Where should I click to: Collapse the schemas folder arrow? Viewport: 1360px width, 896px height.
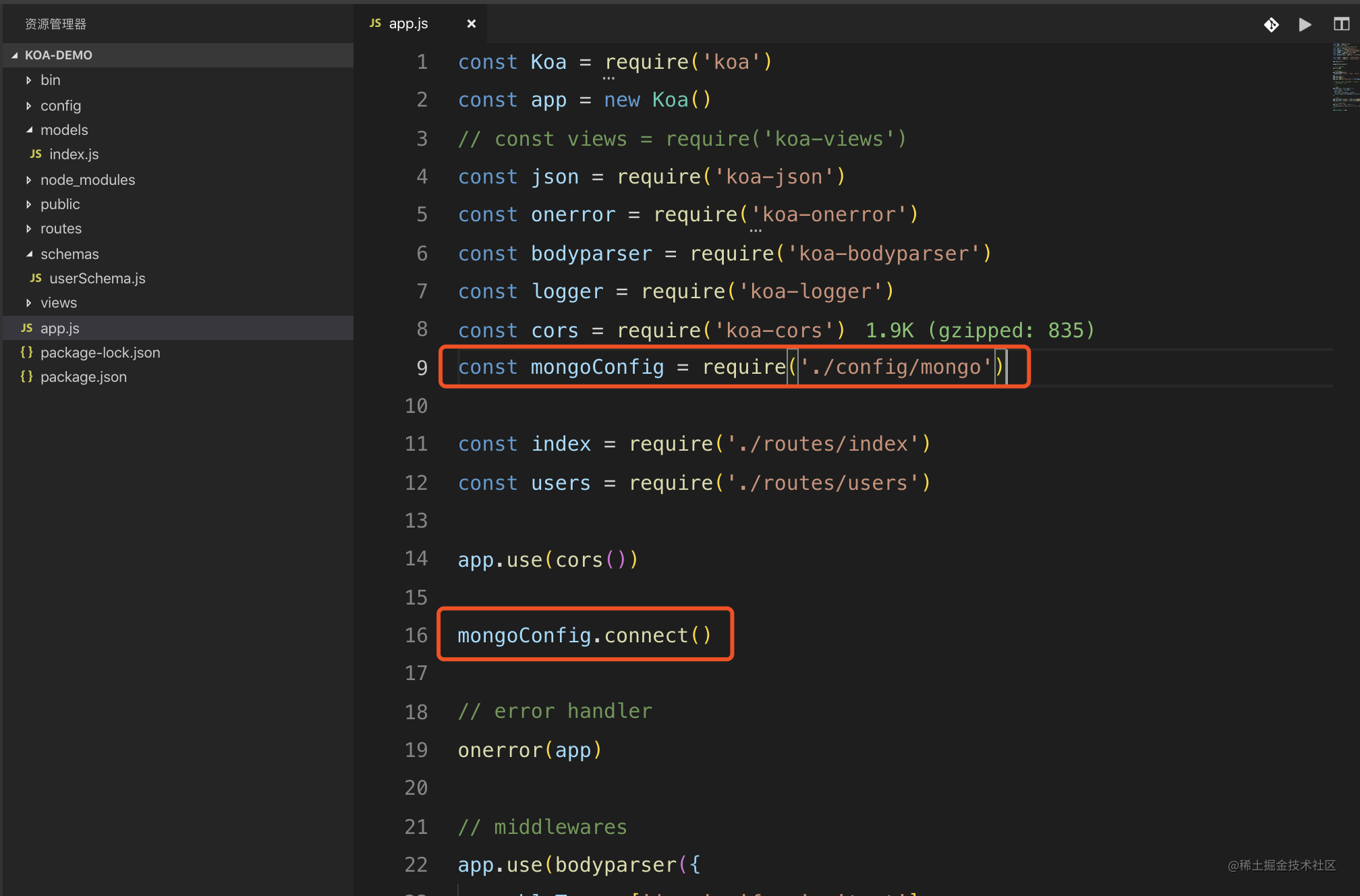click(x=28, y=254)
